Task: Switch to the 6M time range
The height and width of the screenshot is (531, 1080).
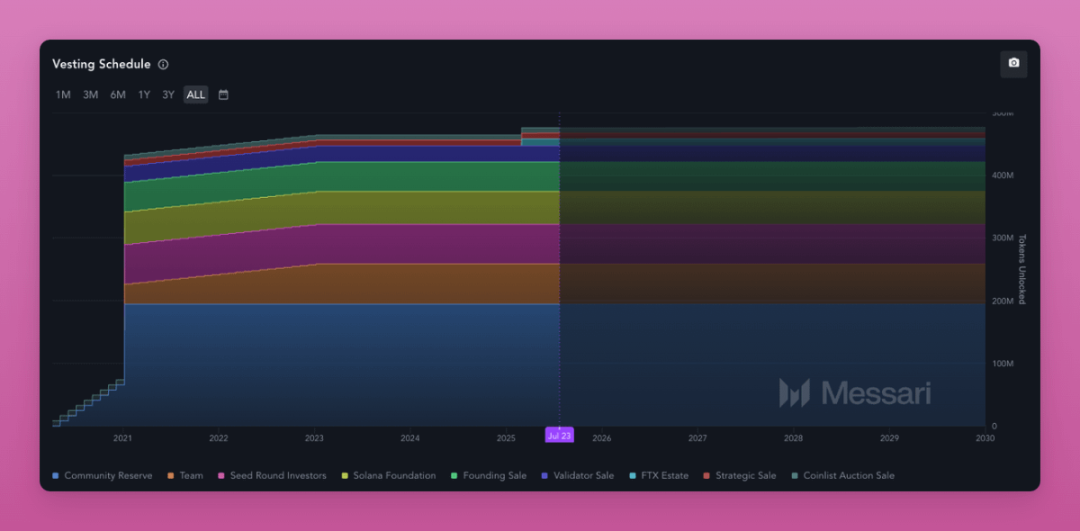Action: [x=118, y=95]
